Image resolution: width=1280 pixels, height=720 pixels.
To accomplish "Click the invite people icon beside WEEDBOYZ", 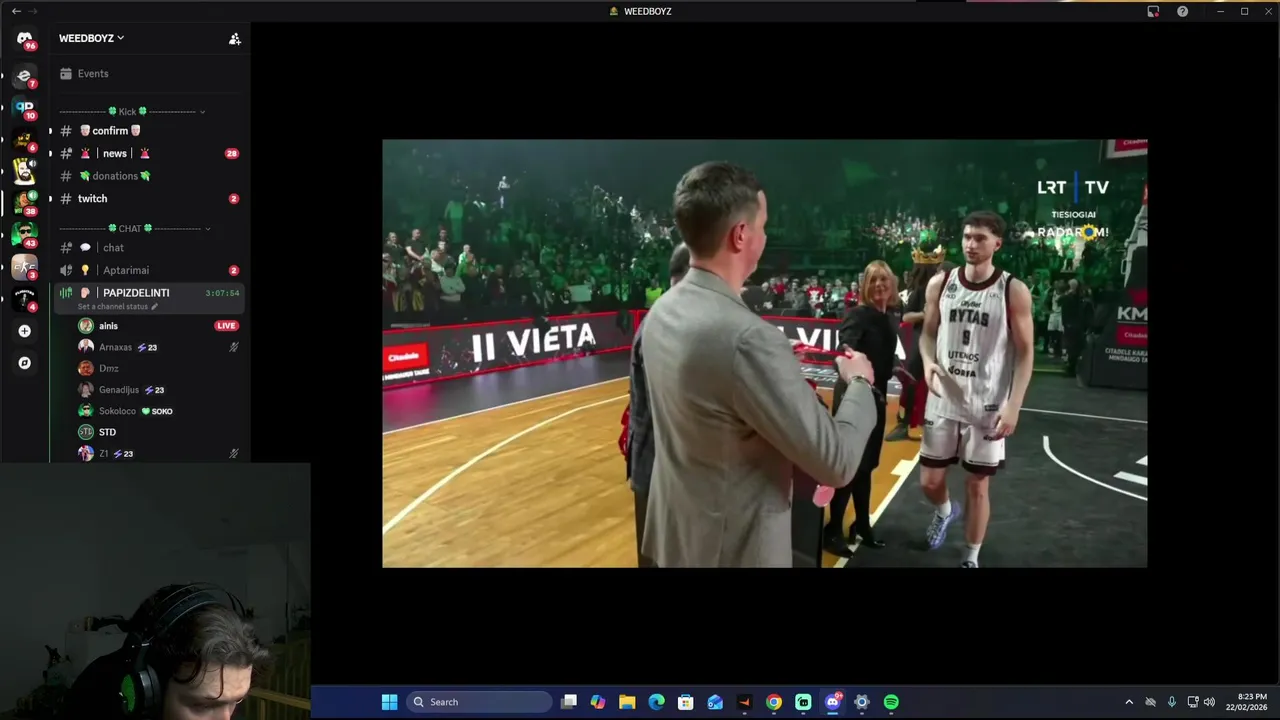I will [x=235, y=39].
